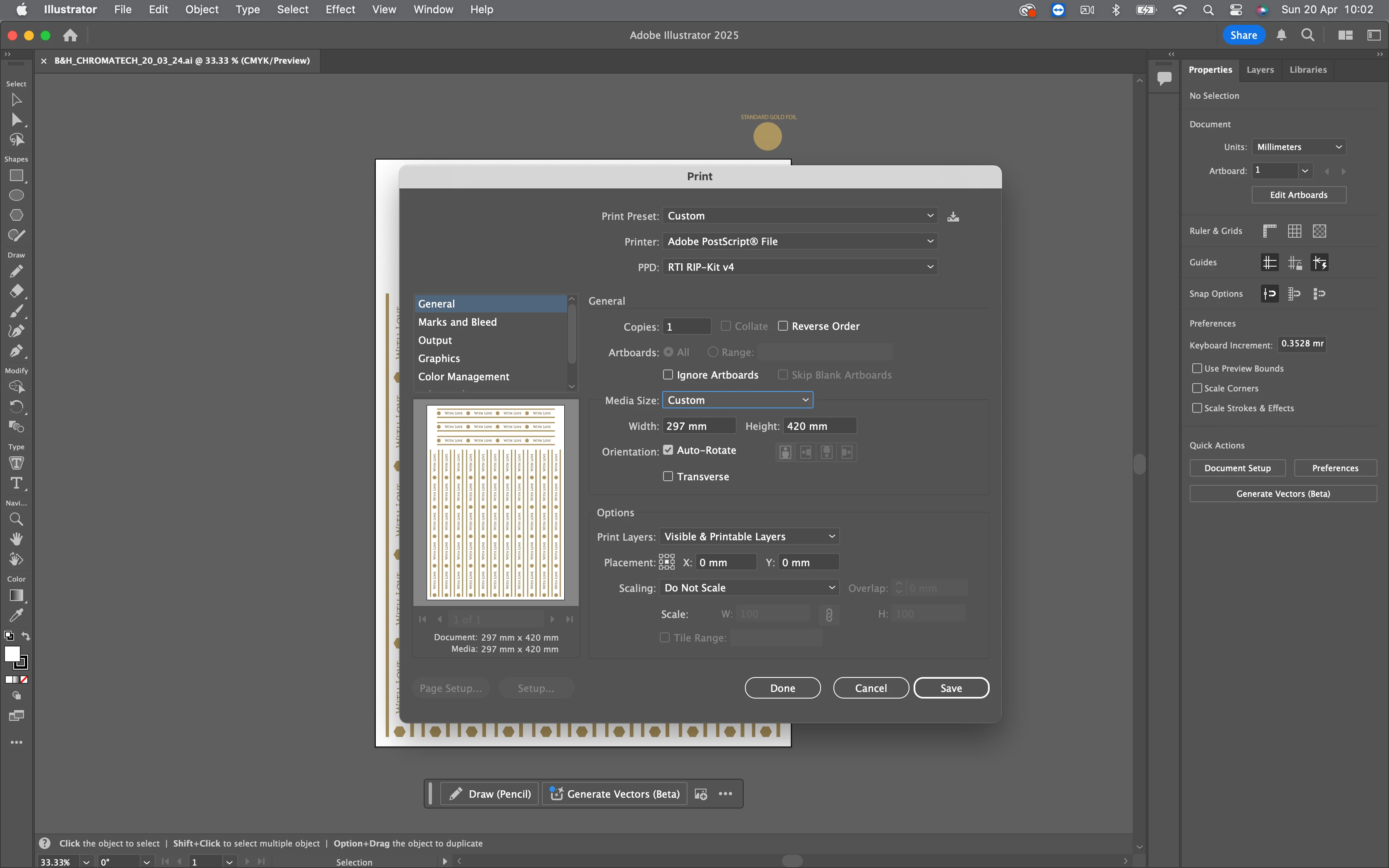Enable the Reverse Order checkbox
This screenshot has height=868, width=1389.
click(x=783, y=326)
